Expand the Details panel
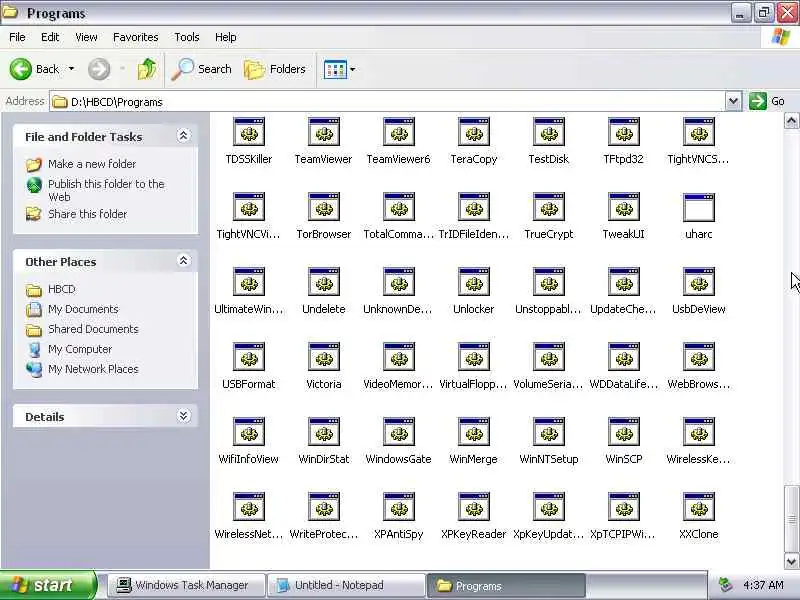The image size is (800, 600). pyautogui.click(x=183, y=416)
